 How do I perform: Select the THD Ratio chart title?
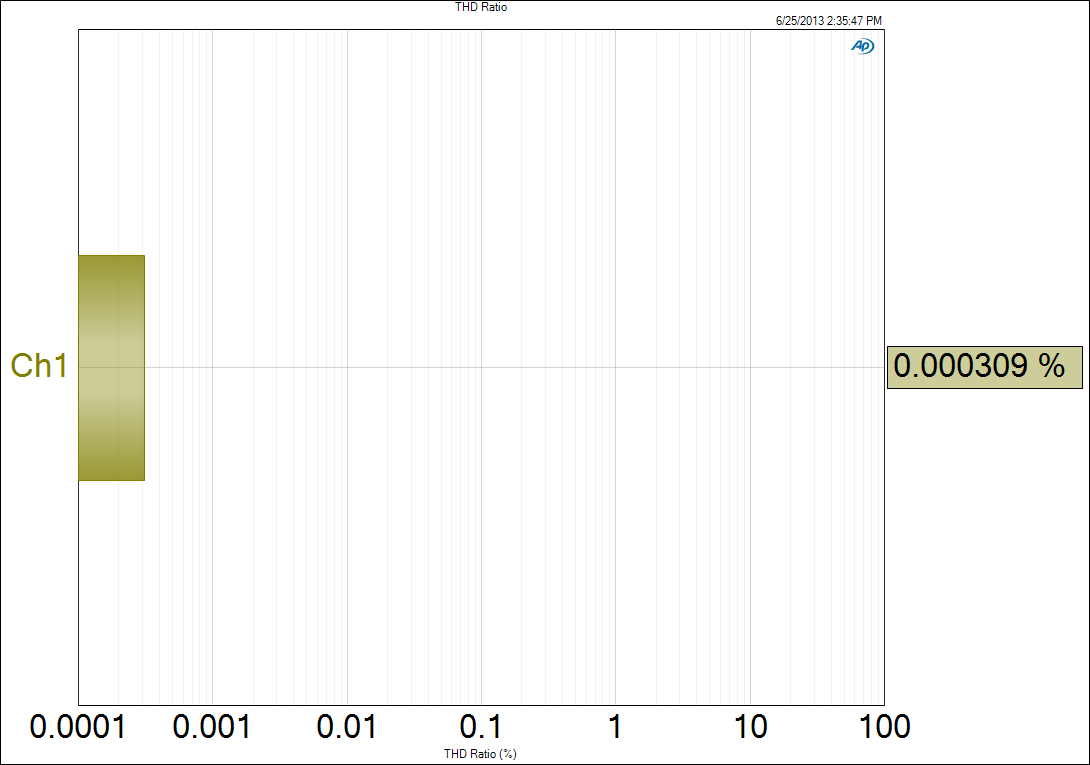pyautogui.click(x=481, y=7)
